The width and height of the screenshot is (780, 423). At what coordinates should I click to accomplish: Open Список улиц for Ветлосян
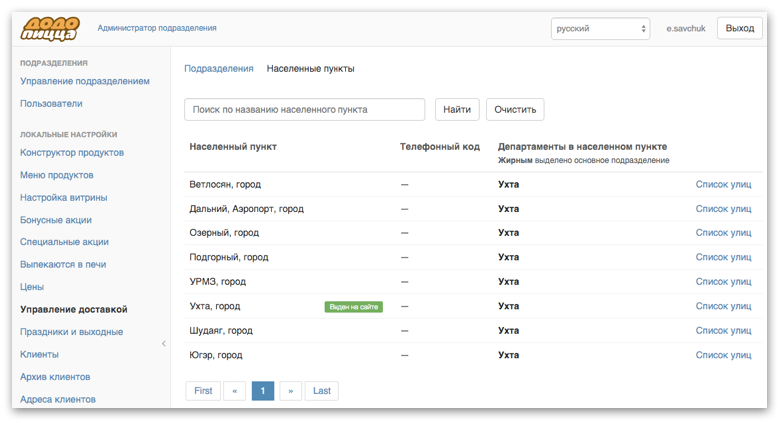click(723, 185)
